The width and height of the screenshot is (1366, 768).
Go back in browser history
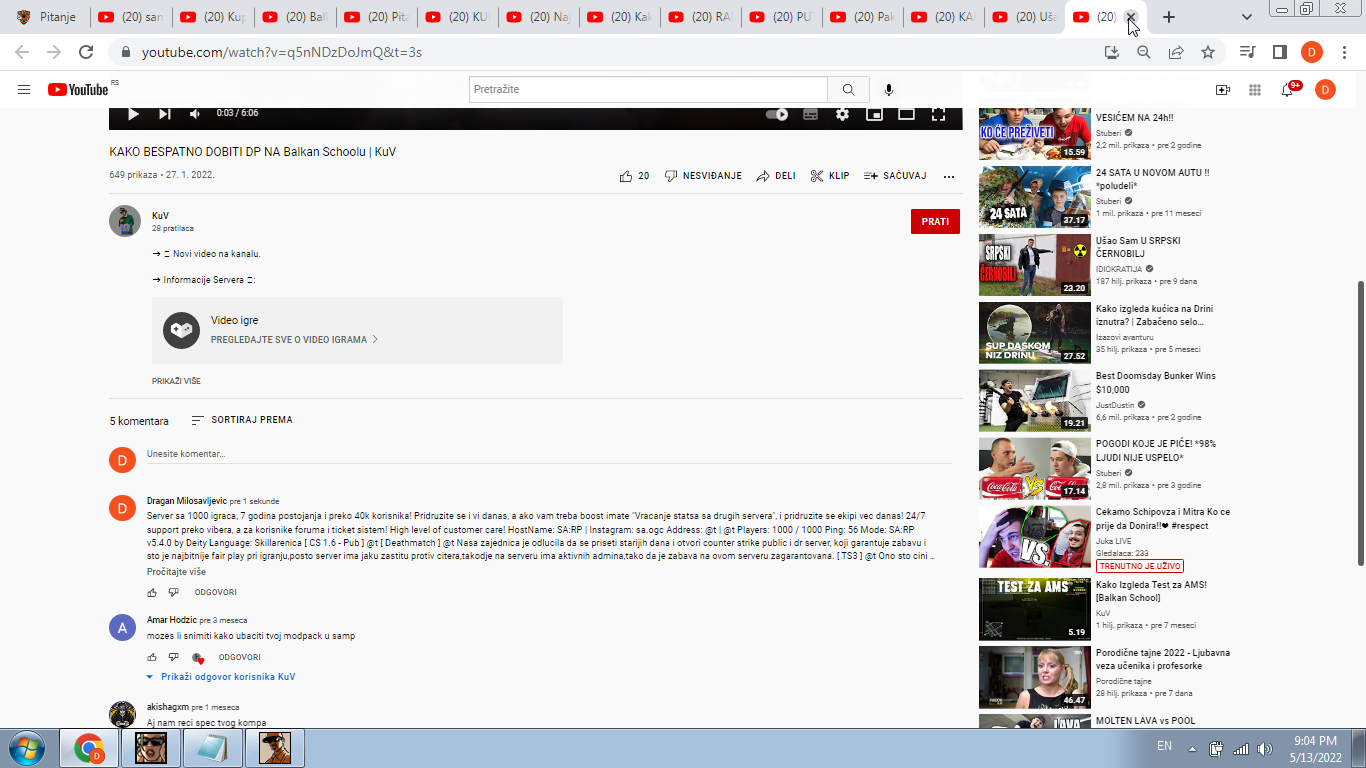point(22,52)
